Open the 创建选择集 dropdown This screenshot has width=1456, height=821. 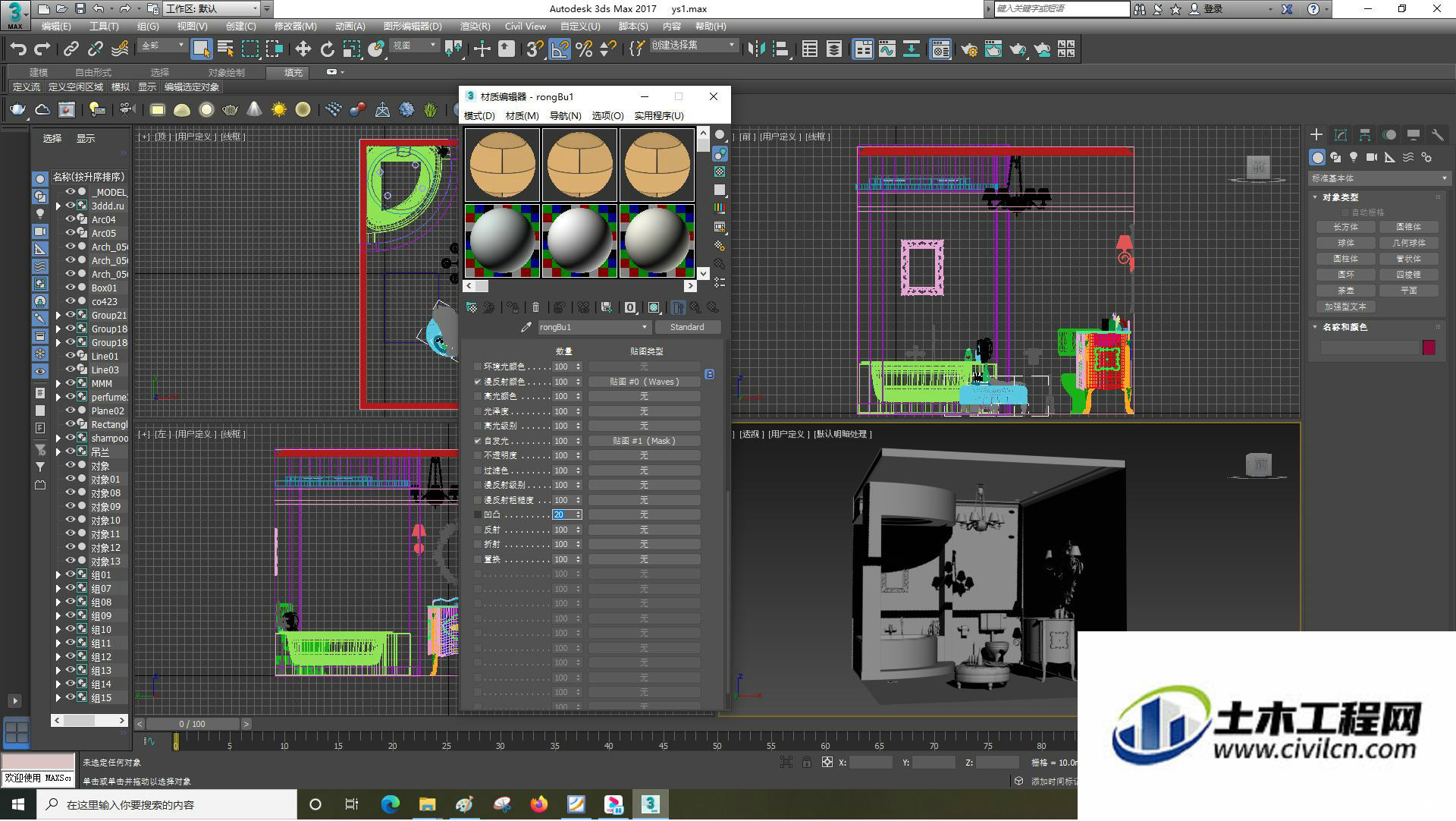point(693,46)
